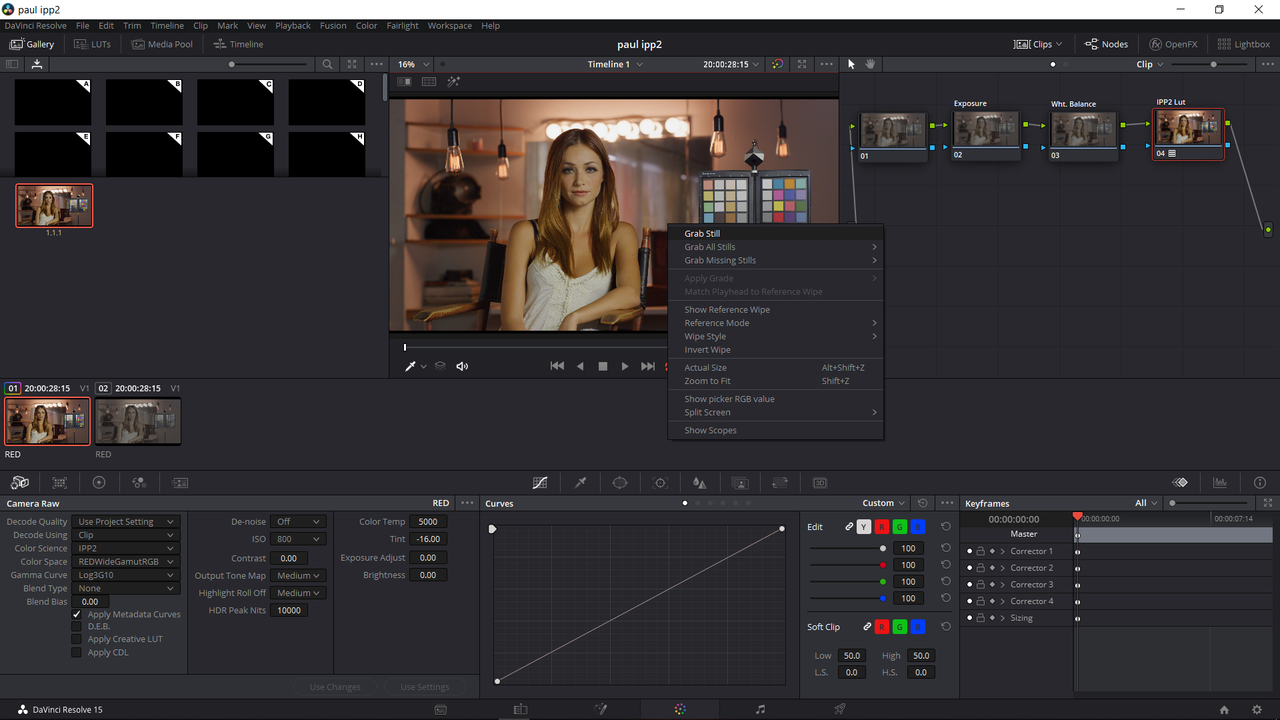Open the viewer qualifier picker tool
The height and width of the screenshot is (720, 1280).
(x=410, y=366)
